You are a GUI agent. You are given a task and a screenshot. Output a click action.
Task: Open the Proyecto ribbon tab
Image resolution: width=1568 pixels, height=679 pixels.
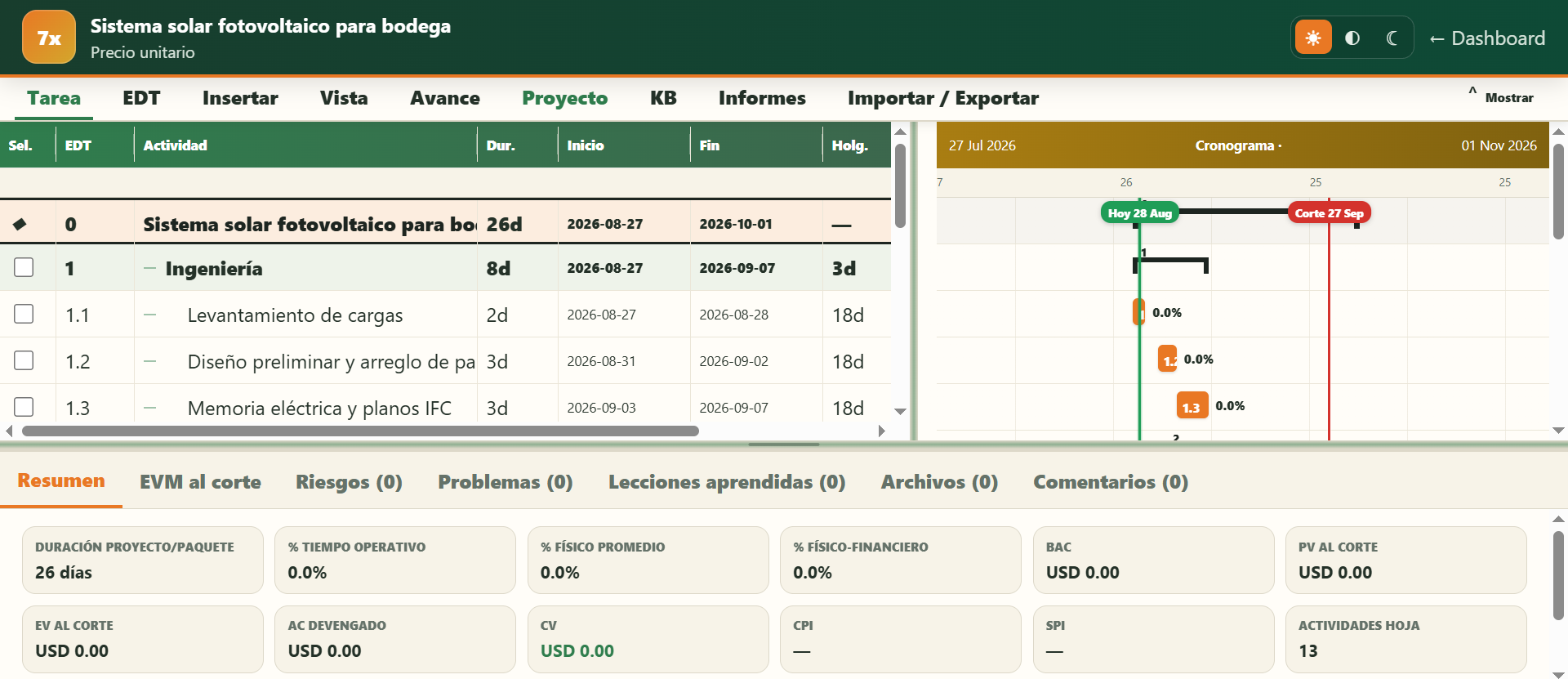565,98
